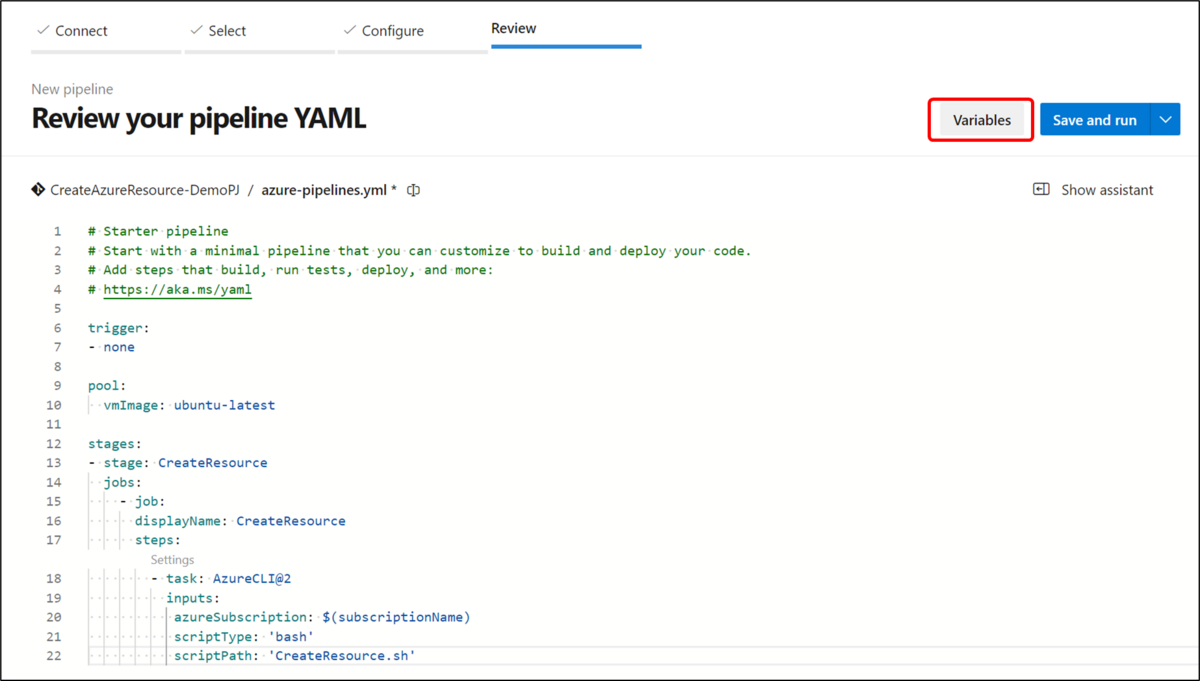Click line number 13 in editor gutter
The height and width of the screenshot is (681, 1200).
point(54,463)
